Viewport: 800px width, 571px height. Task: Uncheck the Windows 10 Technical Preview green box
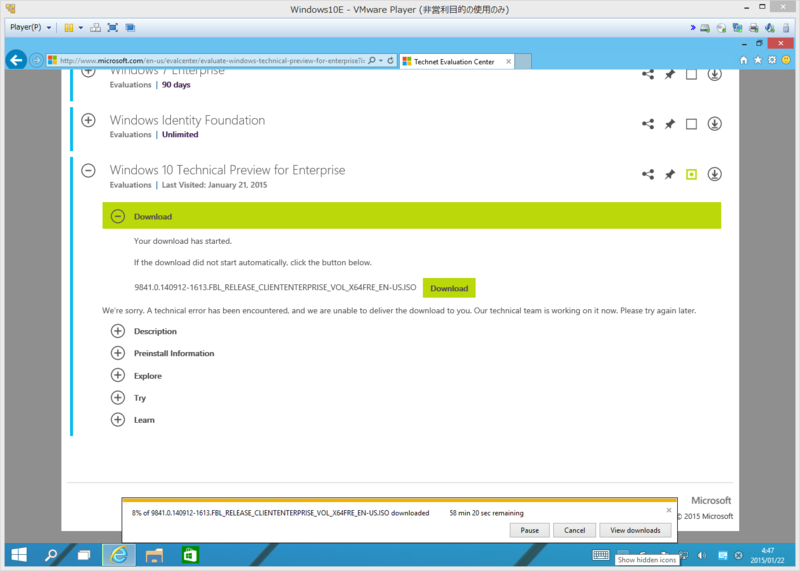691,175
